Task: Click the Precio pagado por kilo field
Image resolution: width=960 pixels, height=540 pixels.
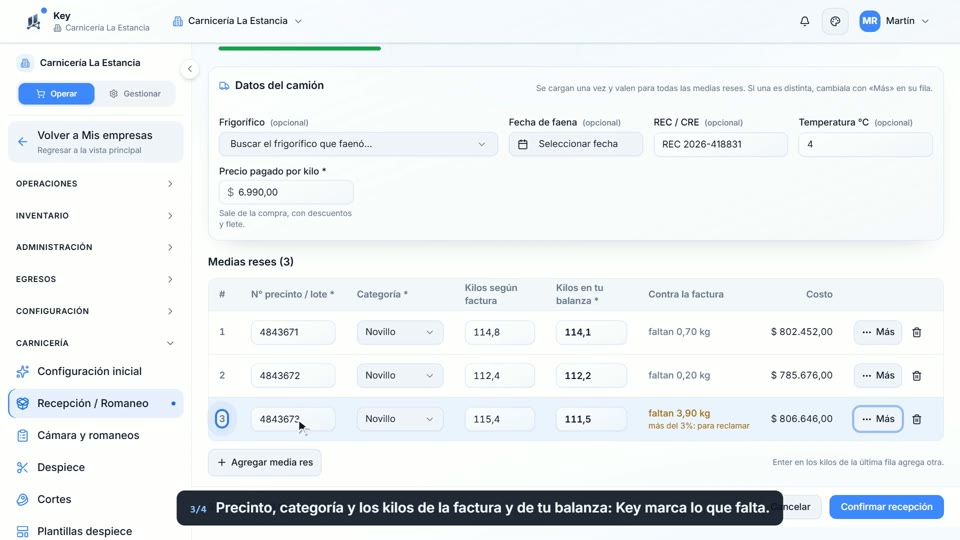Action: coord(286,192)
